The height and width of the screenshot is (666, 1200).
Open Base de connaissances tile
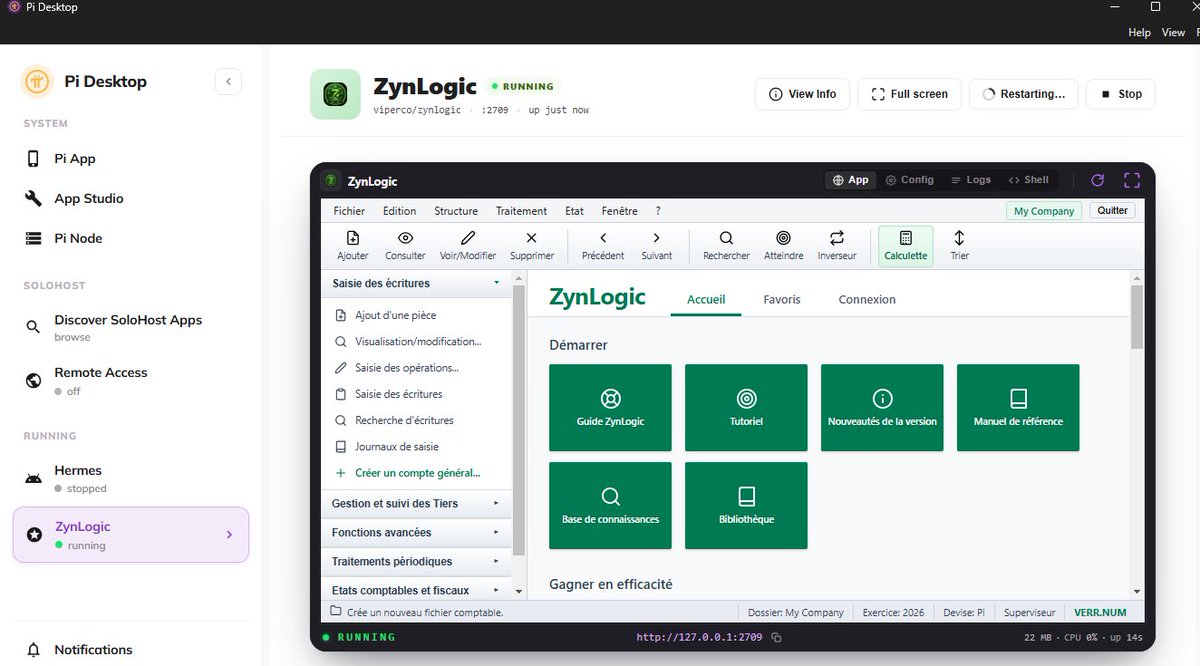coord(610,505)
